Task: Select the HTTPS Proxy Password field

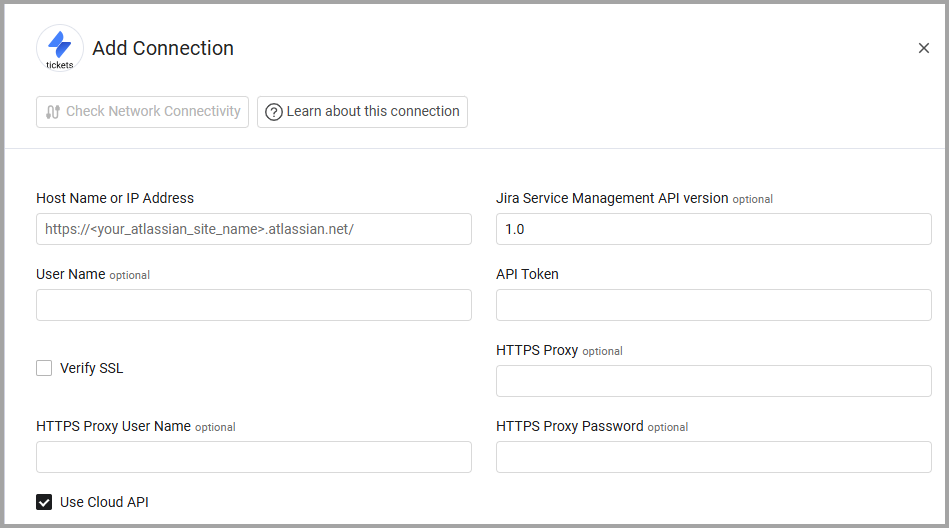Action: pos(713,457)
